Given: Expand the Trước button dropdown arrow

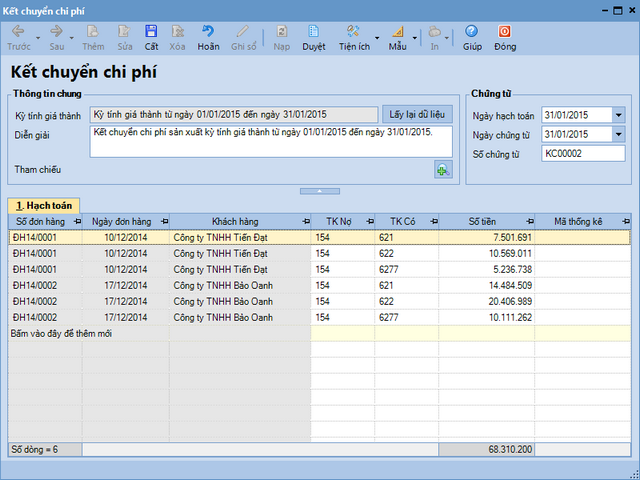Looking at the screenshot, I should point(38,38).
